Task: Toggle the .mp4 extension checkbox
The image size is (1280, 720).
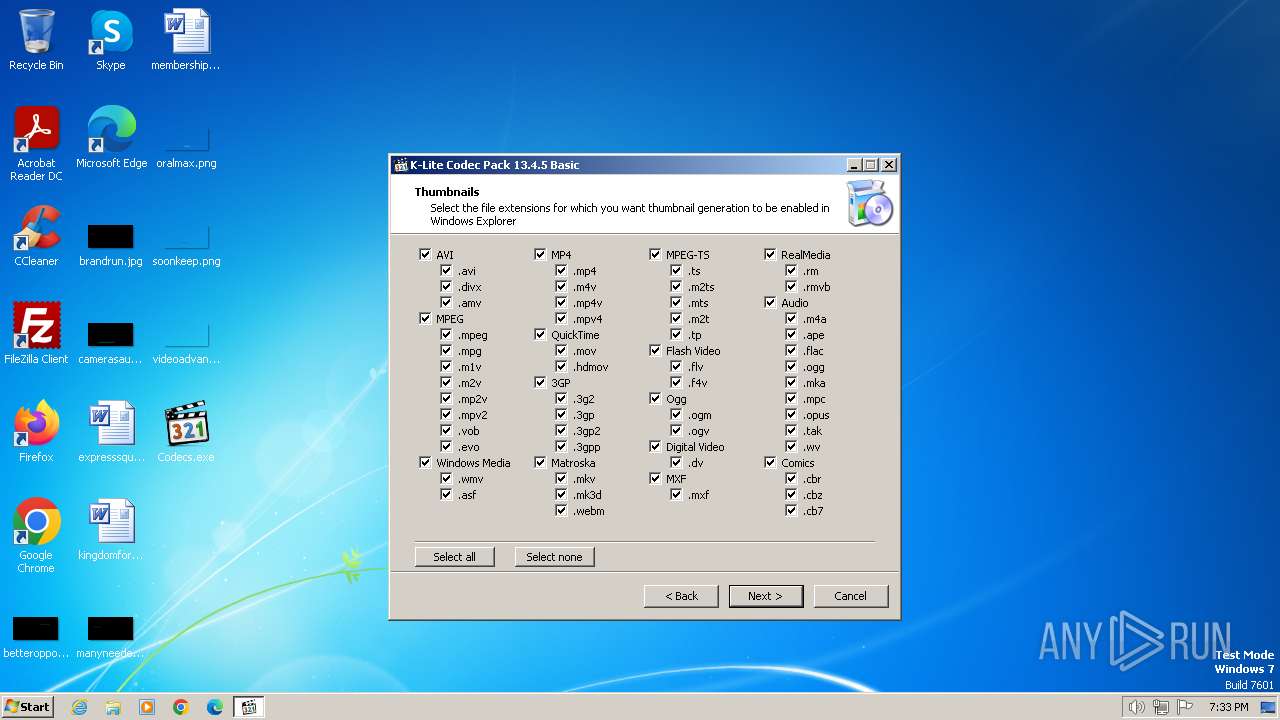Action: tap(561, 271)
